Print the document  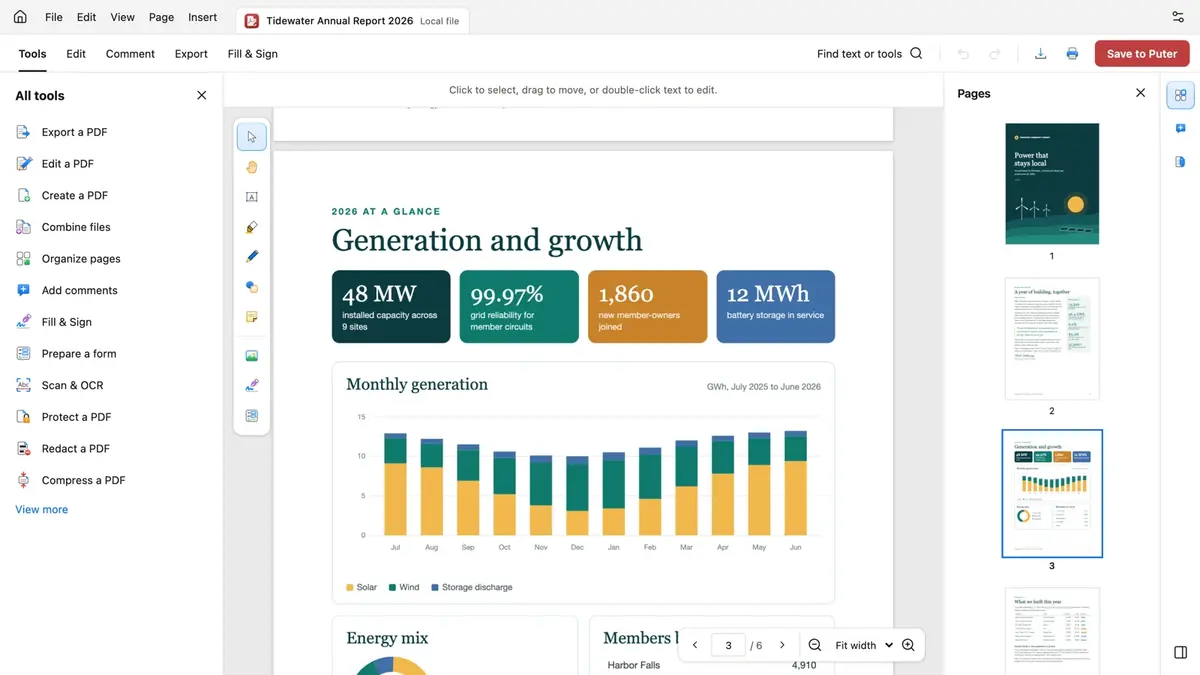(1072, 54)
